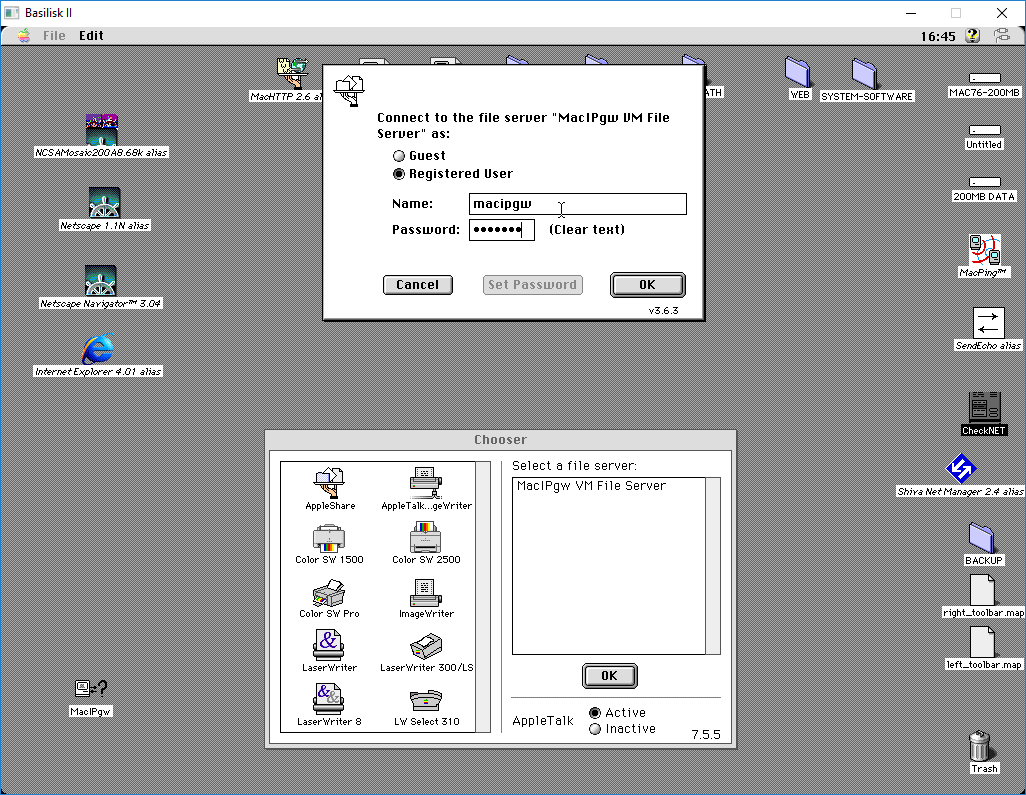Screen dimensions: 1026x795
Task: Choose the Color SW 2500 printer icon
Action: (426, 539)
